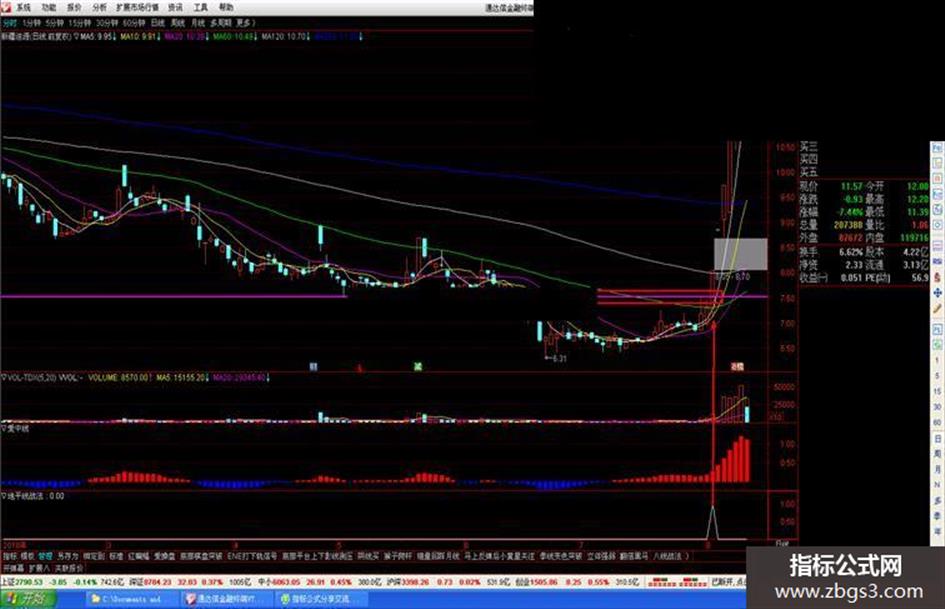This screenshot has width=945, height=609.
Task: Click the blue four-arrow move icon
Action: point(937,292)
